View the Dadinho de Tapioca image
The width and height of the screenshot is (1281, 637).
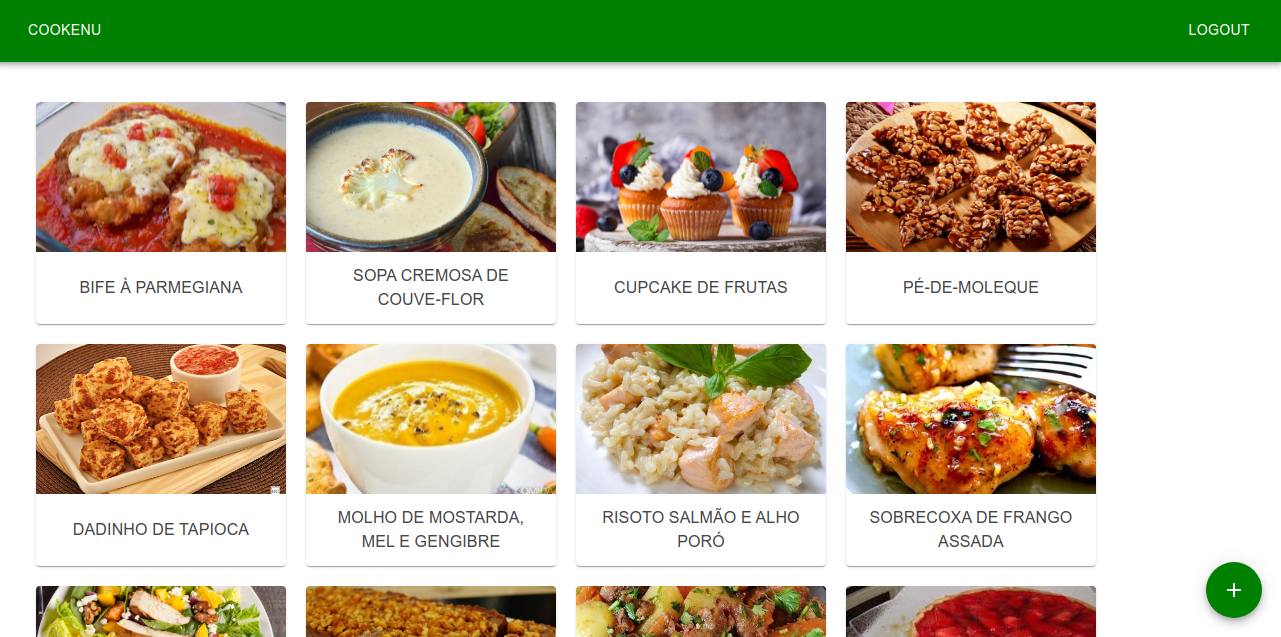pyautogui.click(x=161, y=419)
